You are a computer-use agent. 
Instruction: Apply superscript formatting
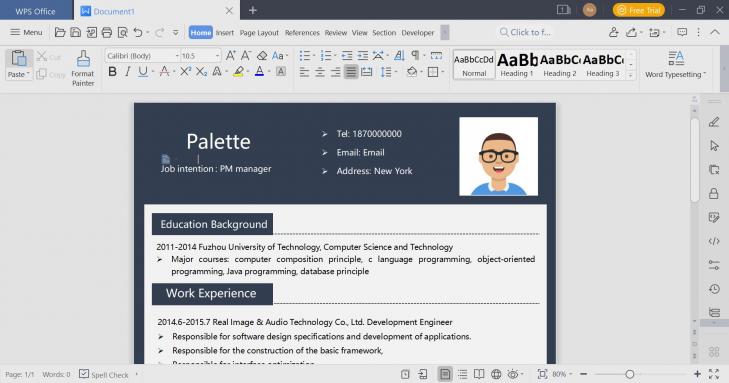[x=185, y=72]
